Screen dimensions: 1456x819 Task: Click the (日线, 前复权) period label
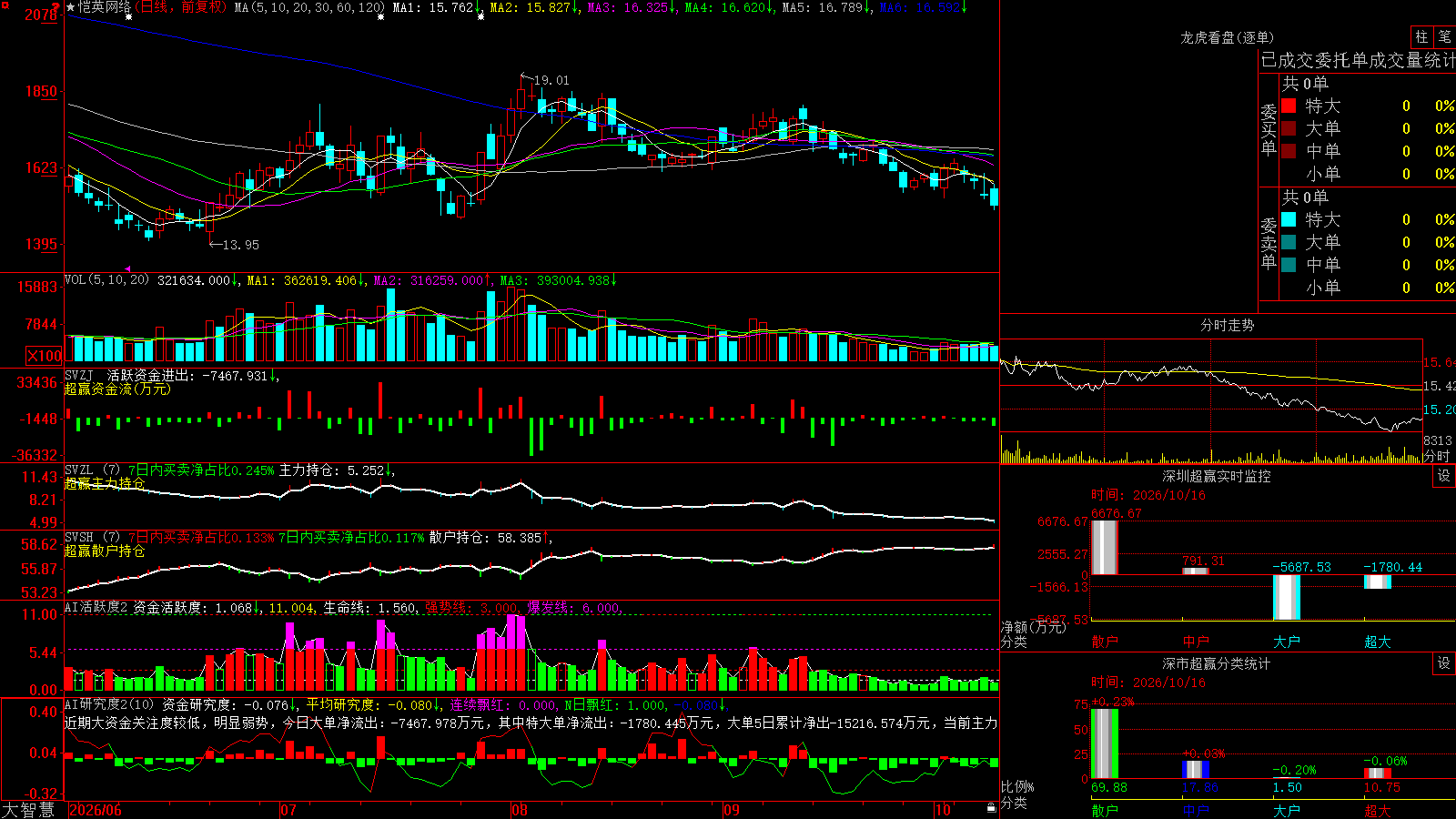click(181, 7)
